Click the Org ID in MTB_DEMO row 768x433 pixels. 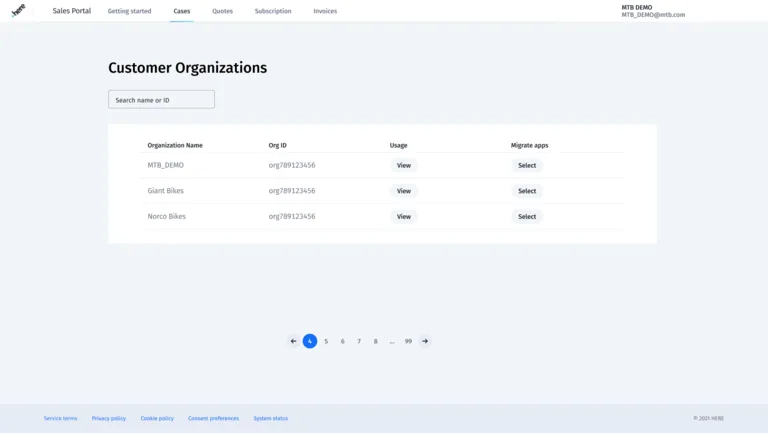[x=292, y=165]
